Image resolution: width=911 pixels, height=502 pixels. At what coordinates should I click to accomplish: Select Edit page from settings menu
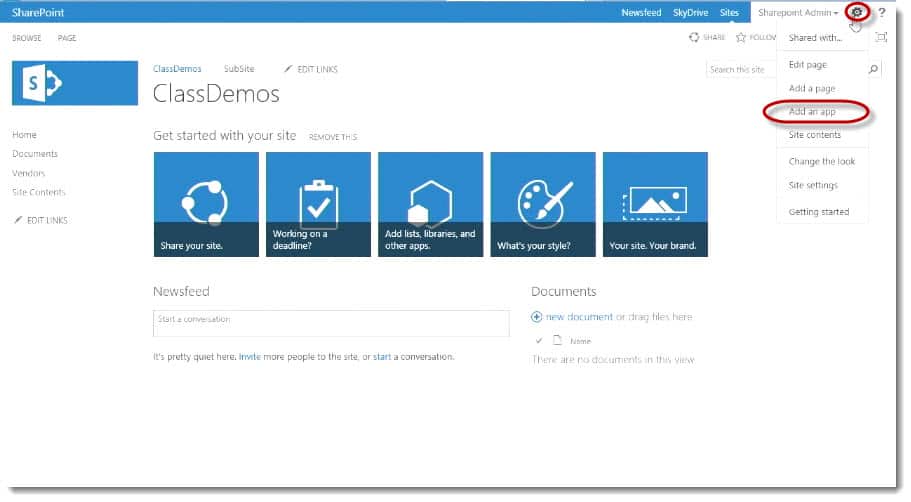[808, 64]
